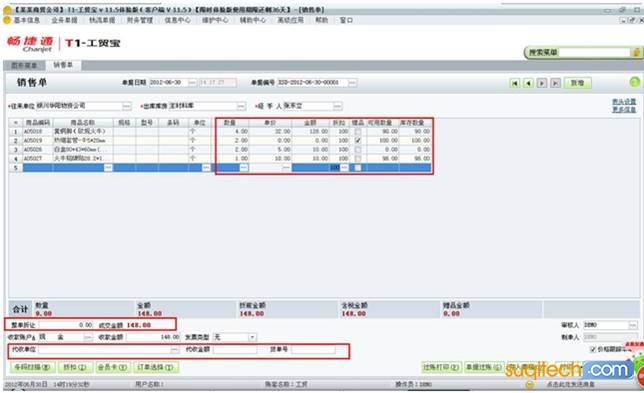Open the 帮助 menu
This screenshot has width=644, height=393.
(322, 20)
